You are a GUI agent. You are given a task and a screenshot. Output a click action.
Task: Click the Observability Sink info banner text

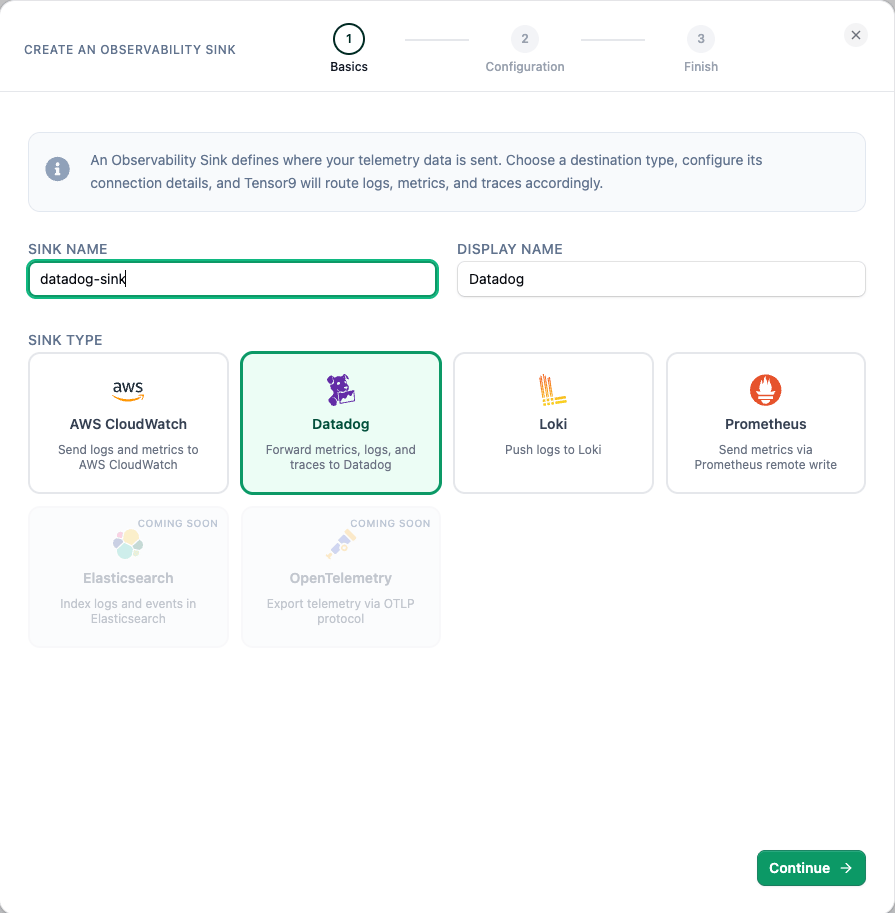(426, 172)
